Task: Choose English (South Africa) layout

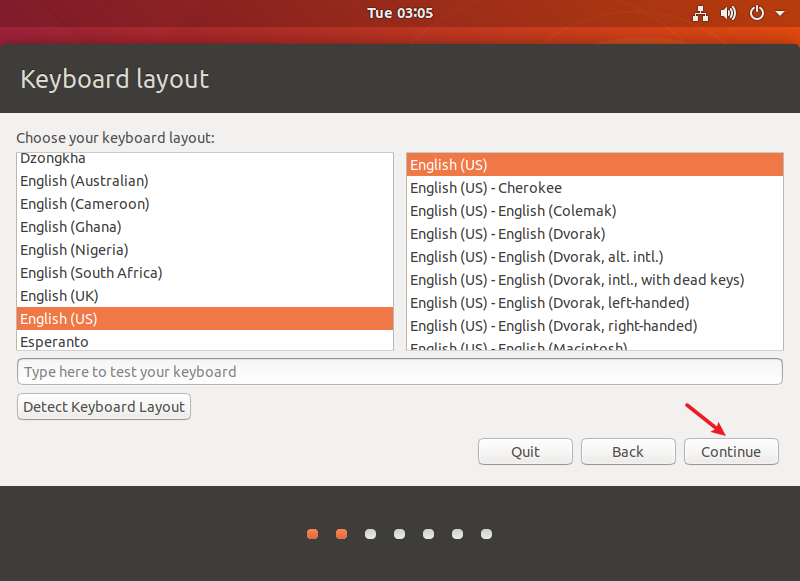Action: (205, 273)
